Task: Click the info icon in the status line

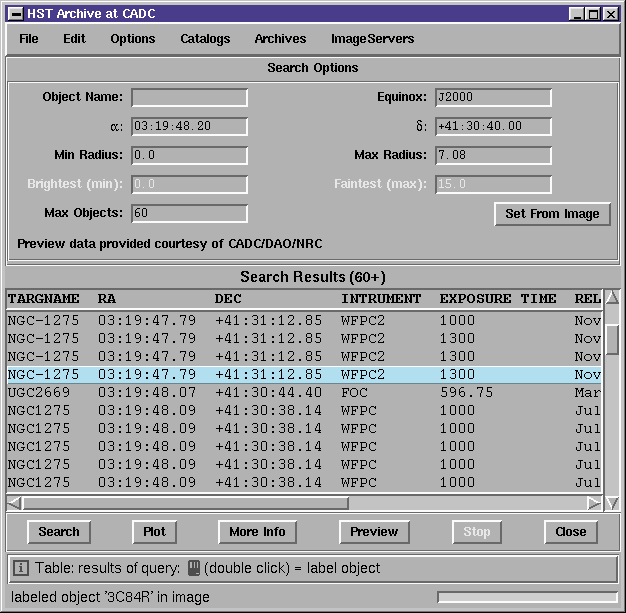Action: (21, 567)
